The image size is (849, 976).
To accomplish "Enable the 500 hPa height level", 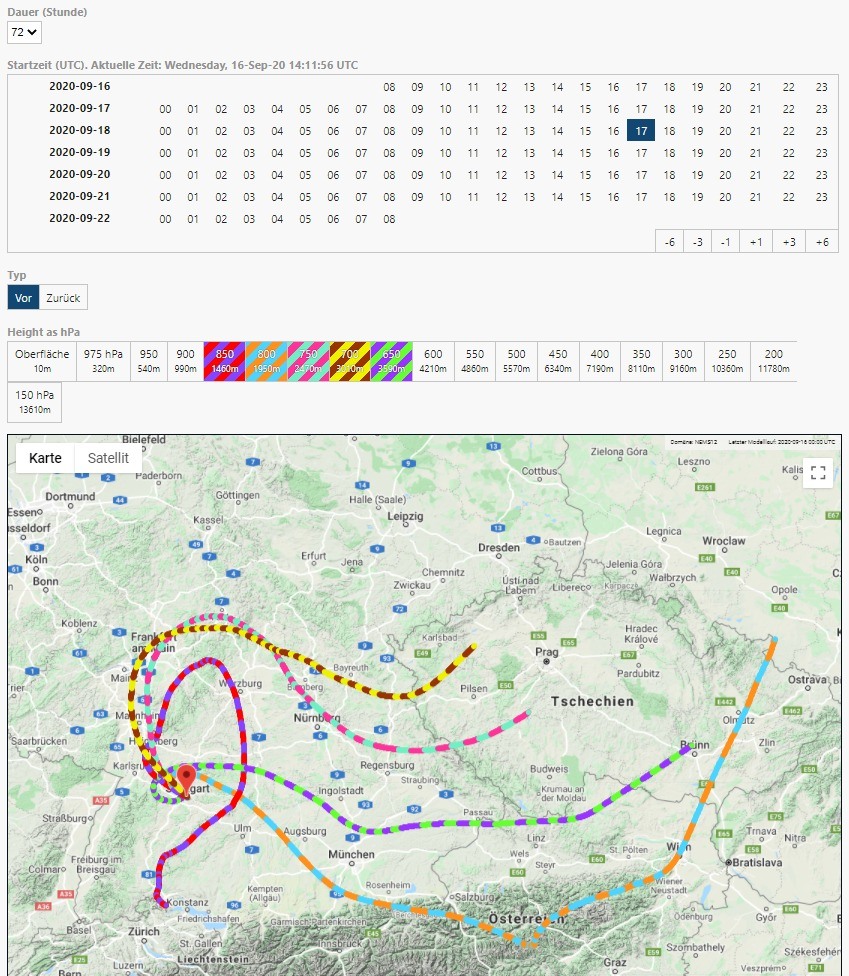I will point(516,360).
